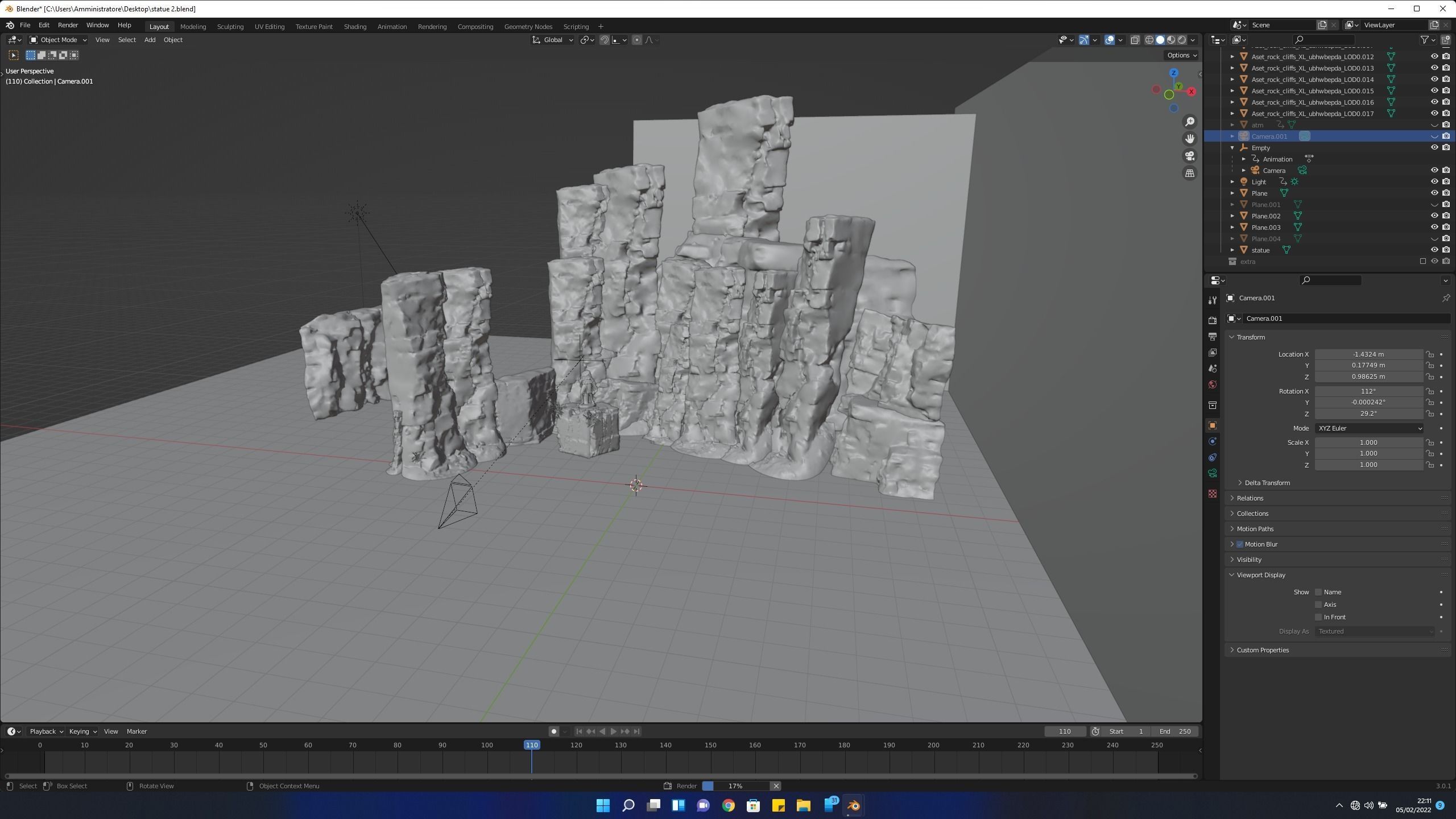The height and width of the screenshot is (819, 1456).
Task: Disable the Motion Blur checkbox
Action: coord(1240,544)
